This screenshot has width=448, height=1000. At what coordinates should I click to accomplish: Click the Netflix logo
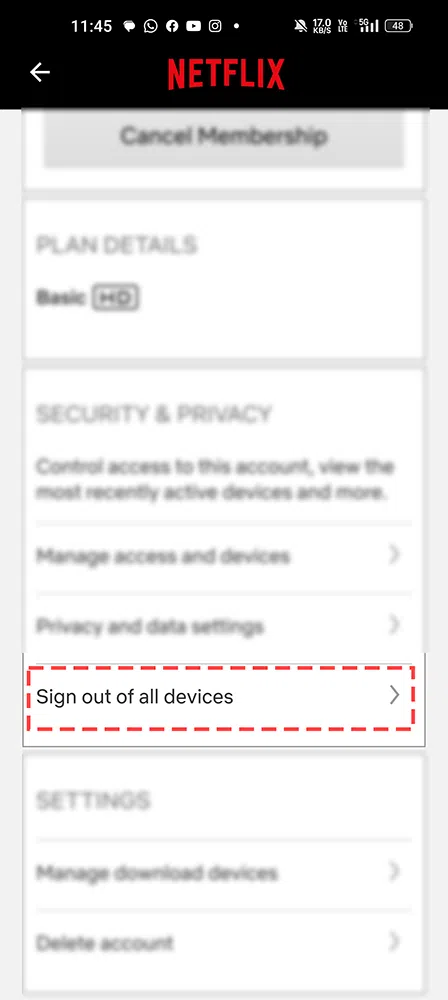pyautogui.click(x=226, y=74)
